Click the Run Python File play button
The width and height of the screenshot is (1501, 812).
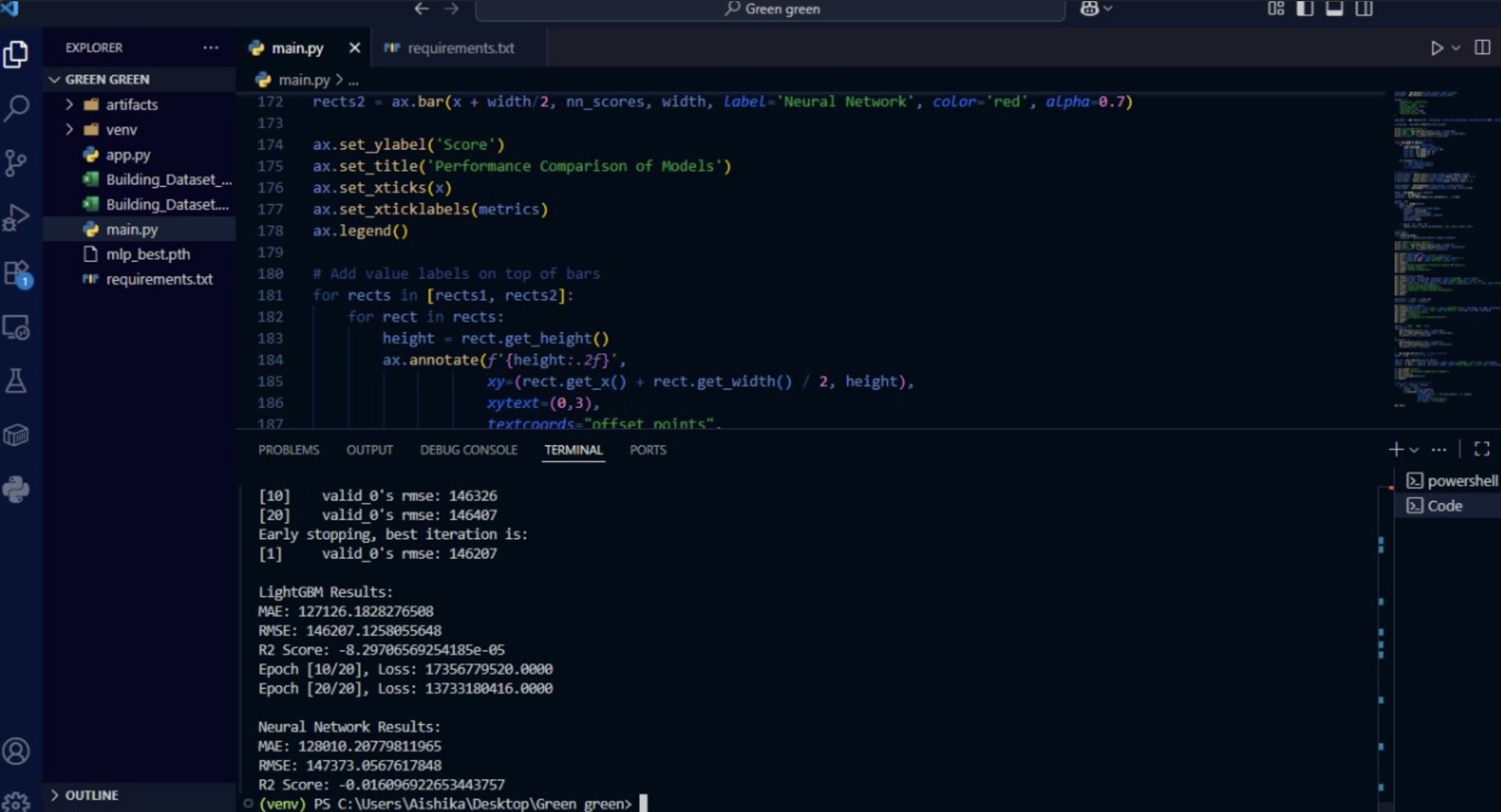[x=1436, y=48]
